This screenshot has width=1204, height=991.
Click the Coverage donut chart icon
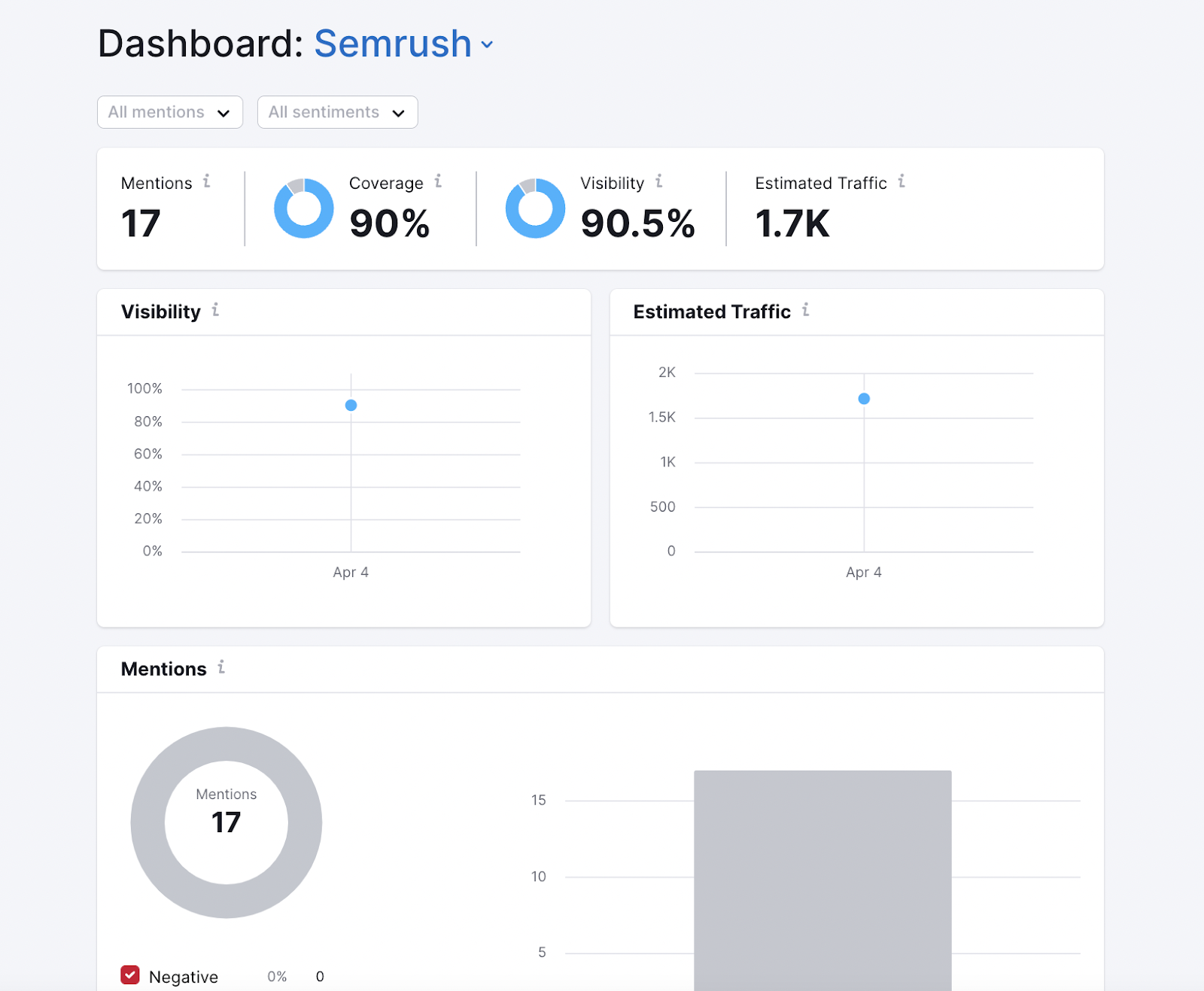click(x=304, y=208)
